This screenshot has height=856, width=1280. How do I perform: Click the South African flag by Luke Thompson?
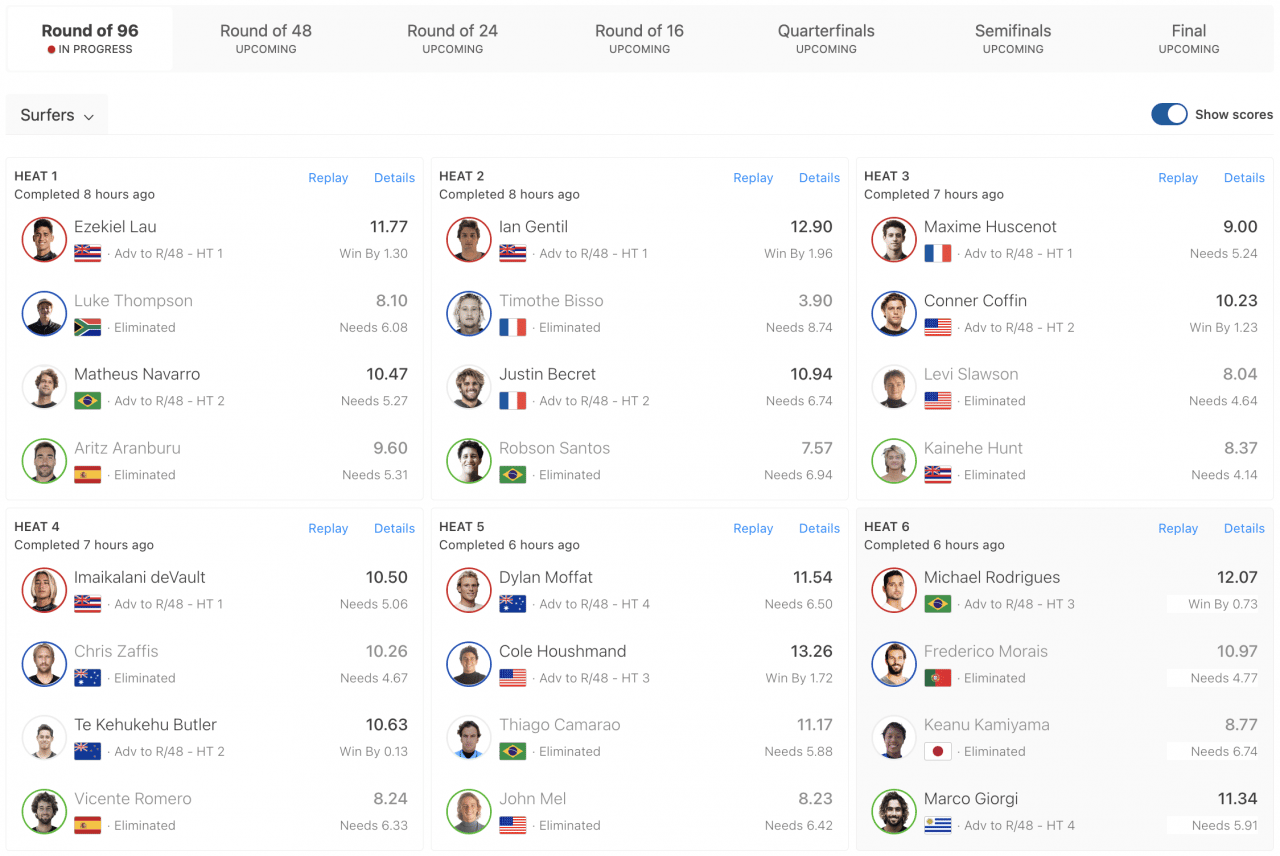click(87, 328)
